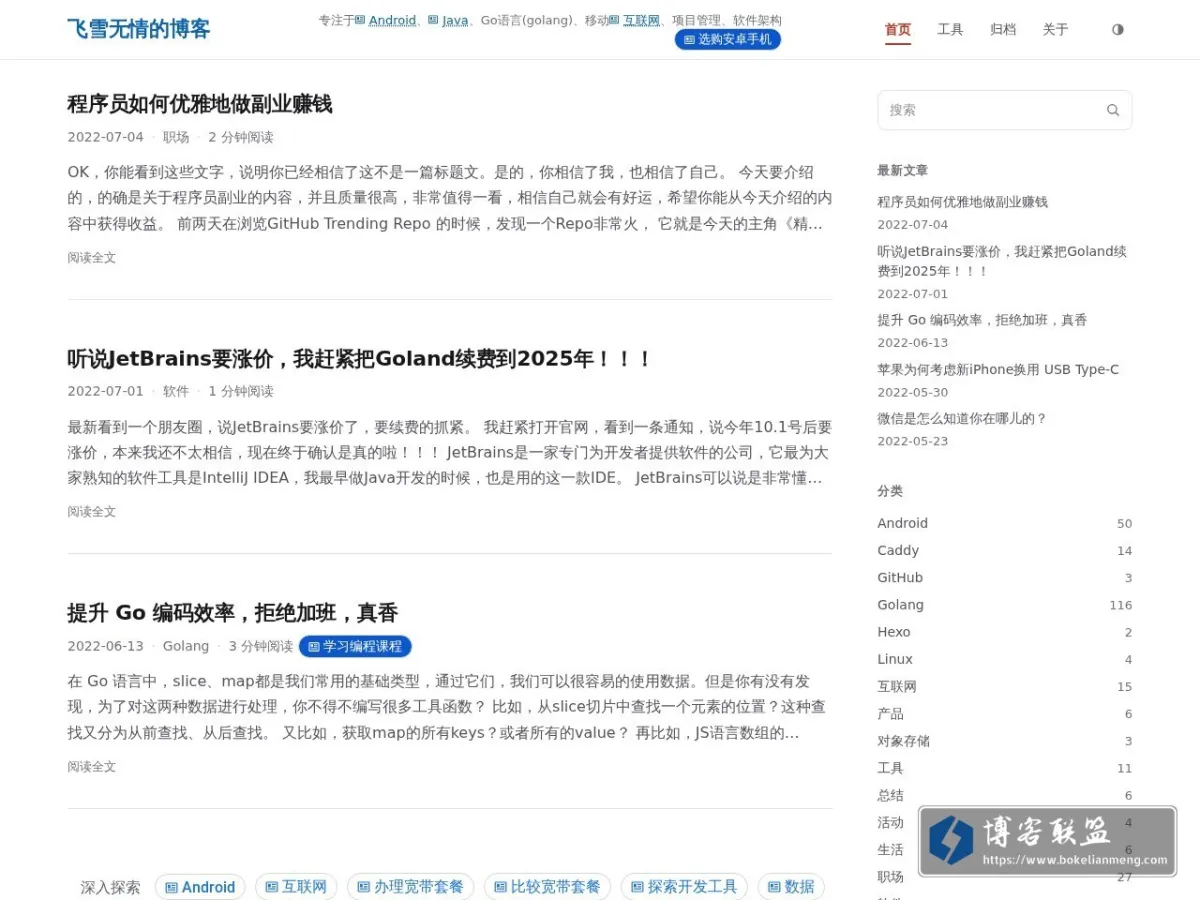1200x900 pixels.
Task: Select the Caddy category in the sidebar
Action: click(898, 550)
